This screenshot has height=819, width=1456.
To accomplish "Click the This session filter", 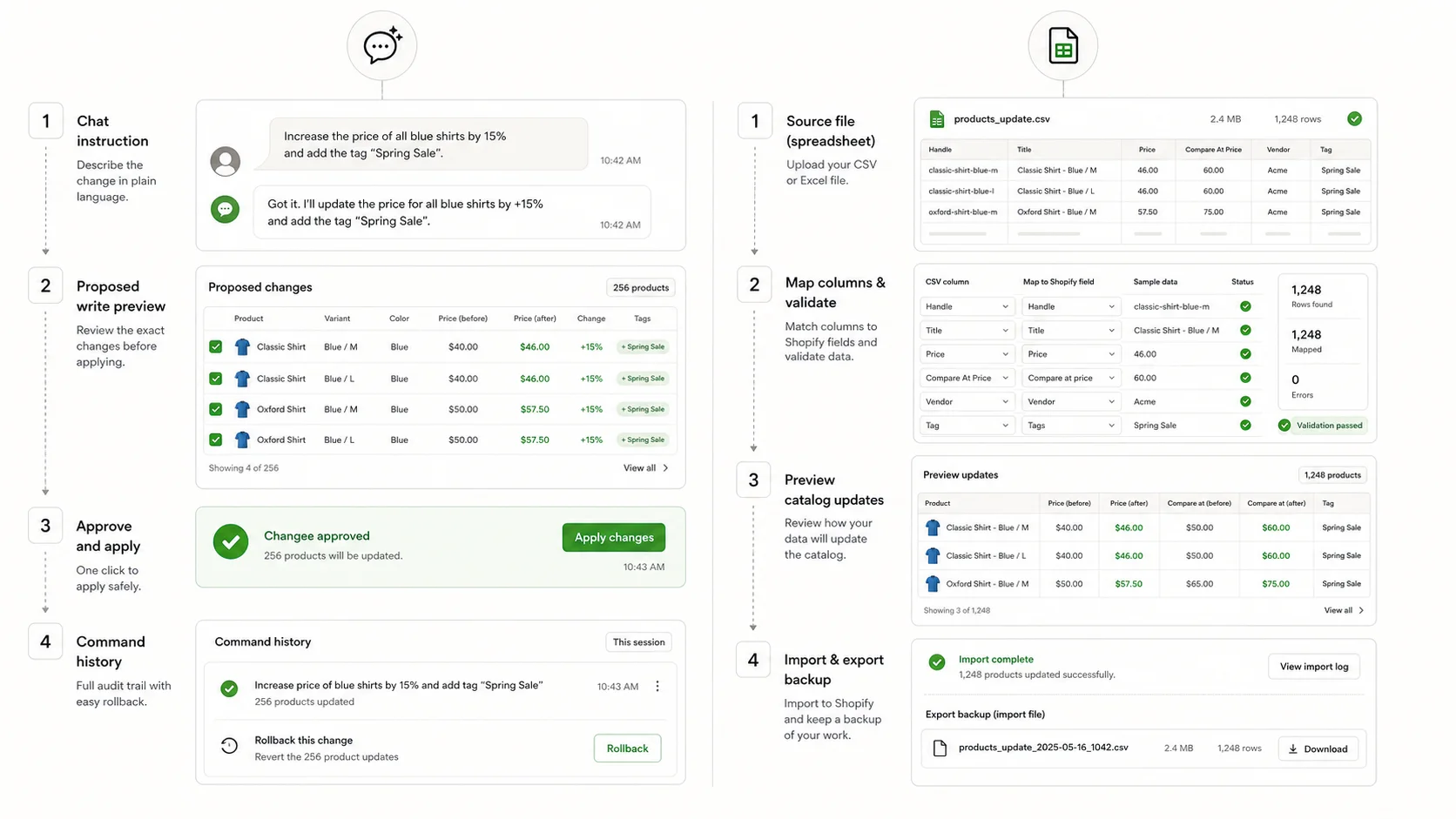I will (638, 642).
